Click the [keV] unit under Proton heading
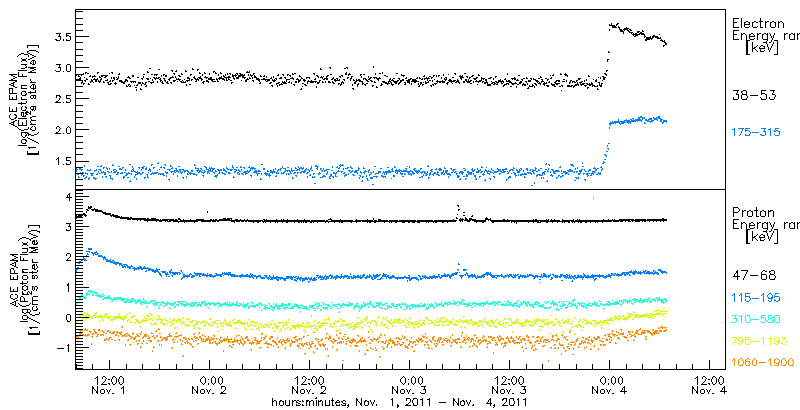 [x=762, y=237]
